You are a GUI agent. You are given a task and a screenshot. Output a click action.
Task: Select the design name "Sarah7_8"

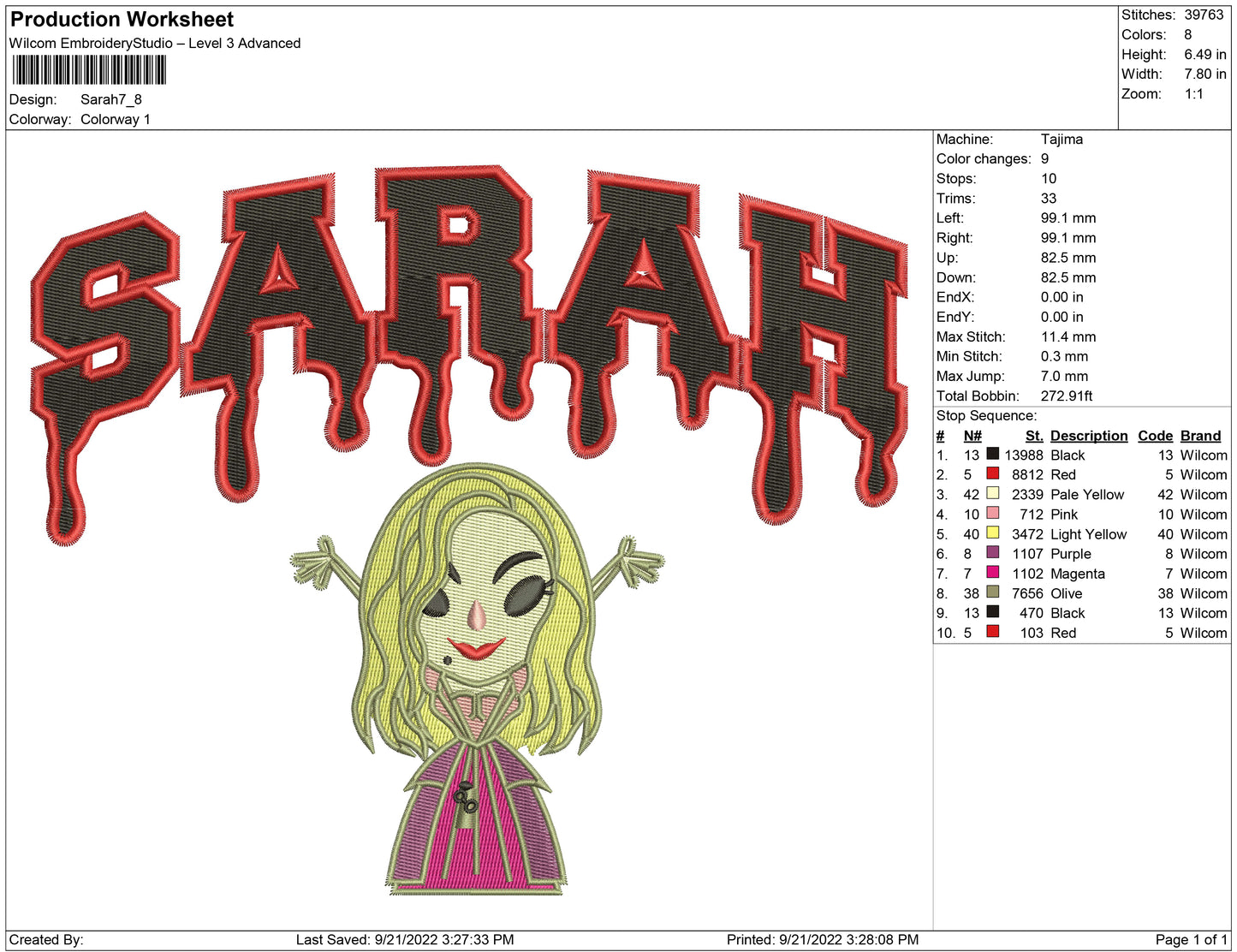[x=111, y=99]
